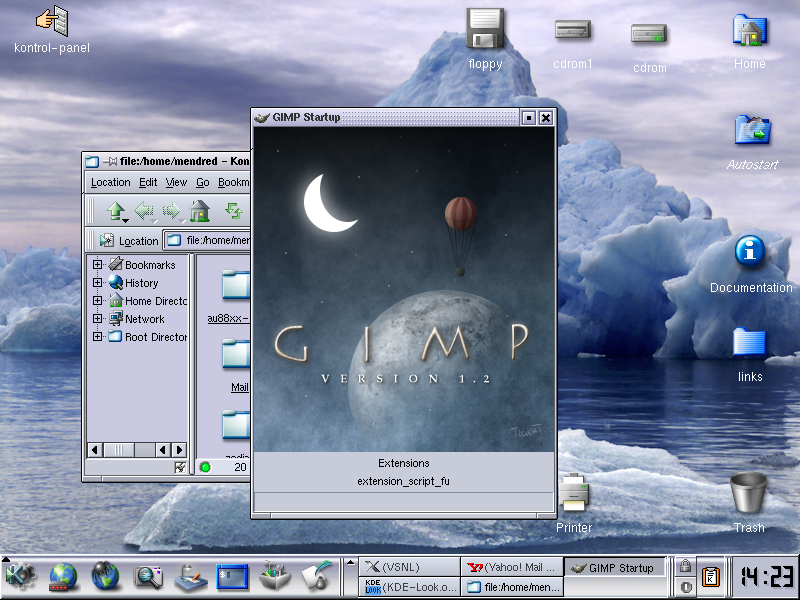Switch to the Yahoo! Mail taskbar entry
This screenshot has width=800, height=600.
[512, 567]
